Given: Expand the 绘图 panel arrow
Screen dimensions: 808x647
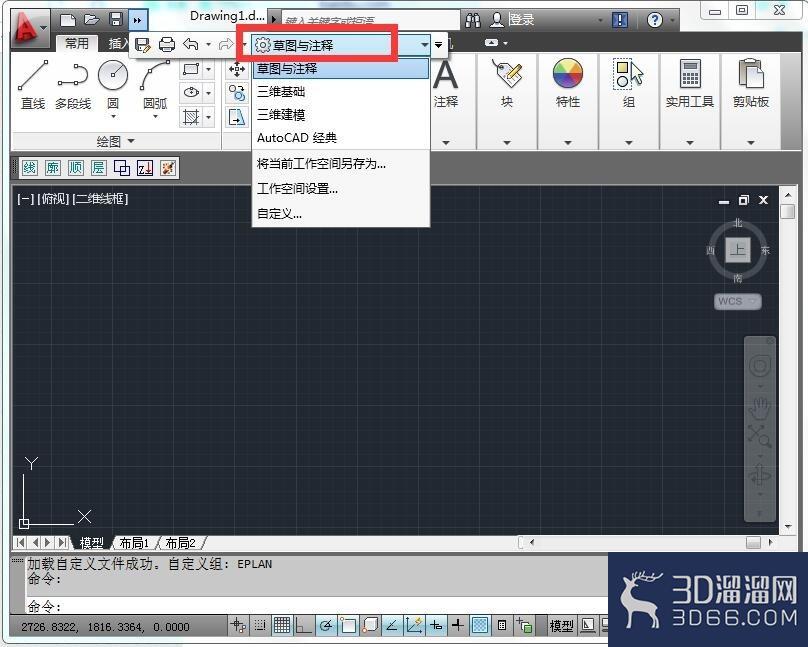Looking at the screenshot, I should [x=130, y=141].
